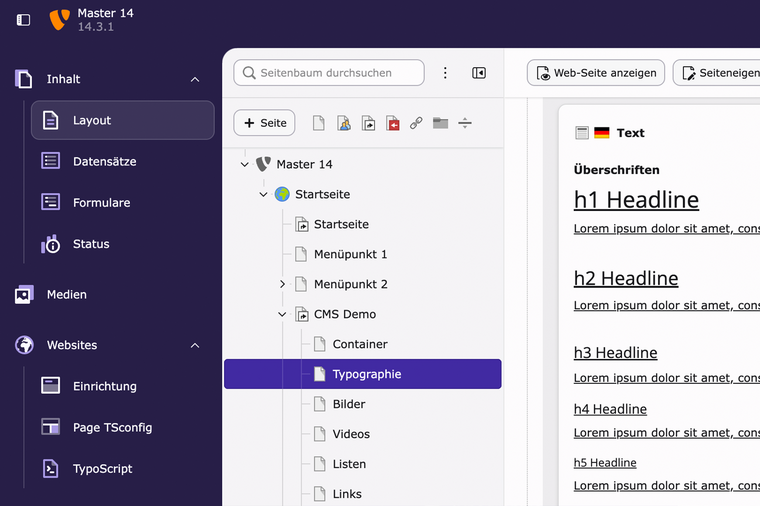The height and width of the screenshot is (506, 760).
Task: Select Master 14 in page tree
Action: pyautogui.click(x=304, y=164)
